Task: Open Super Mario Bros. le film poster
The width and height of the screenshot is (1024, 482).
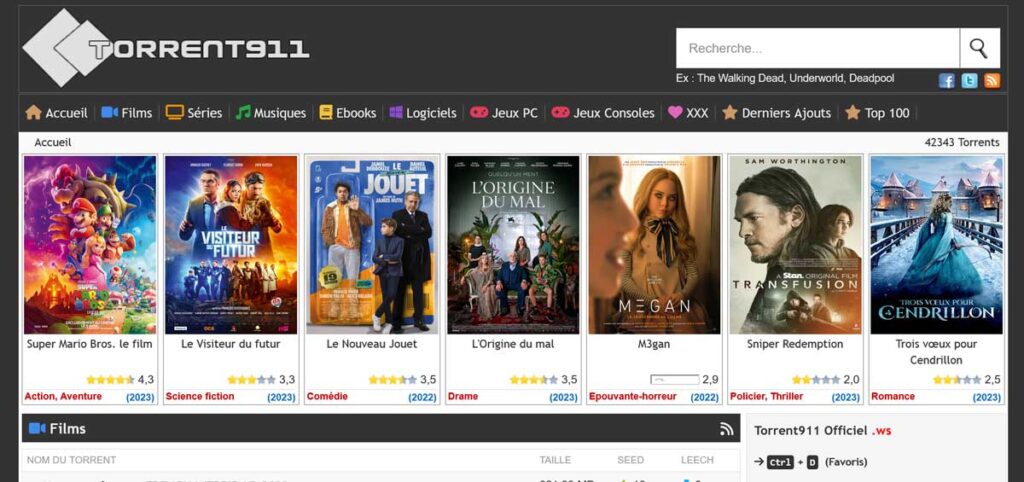Action: [x=90, y=245]
